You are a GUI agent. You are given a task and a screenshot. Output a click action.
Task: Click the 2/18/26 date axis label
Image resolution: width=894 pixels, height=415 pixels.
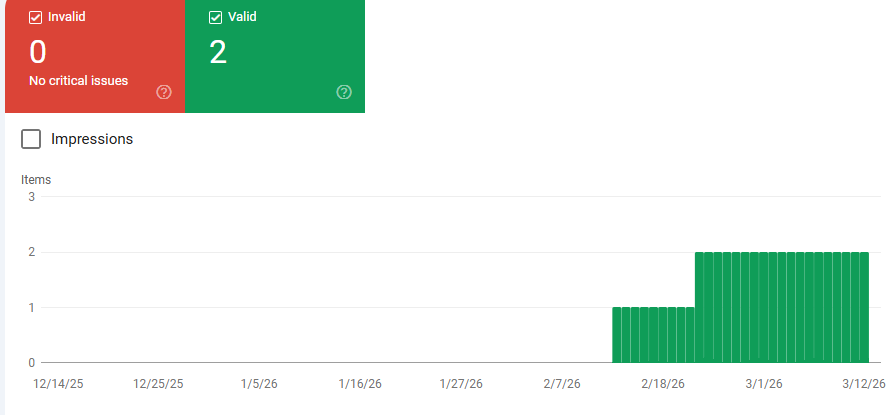coord(663,384)
